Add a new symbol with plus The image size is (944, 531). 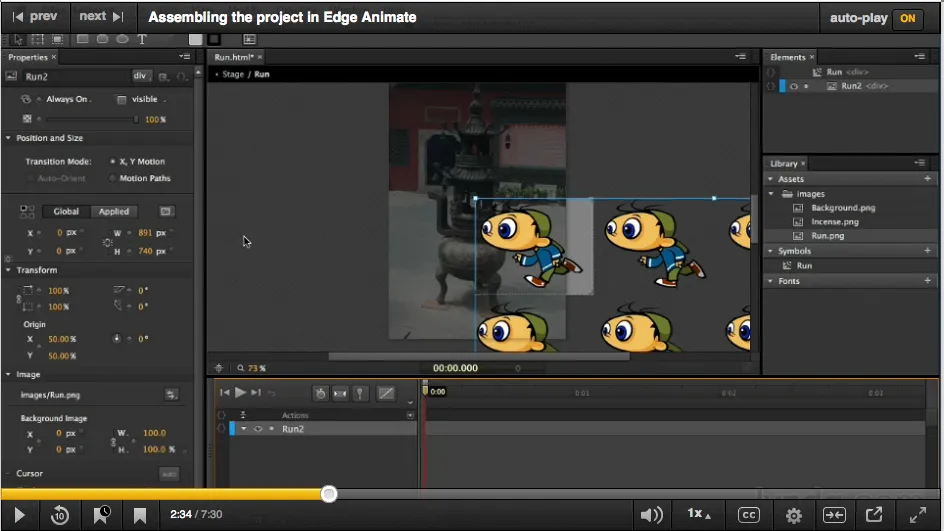click(927, 250)
